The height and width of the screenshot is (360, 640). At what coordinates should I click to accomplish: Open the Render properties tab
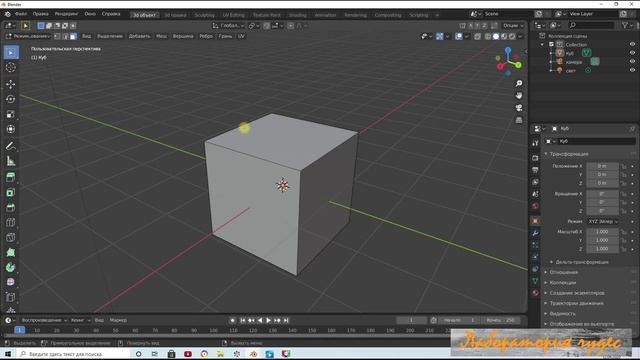535,158
